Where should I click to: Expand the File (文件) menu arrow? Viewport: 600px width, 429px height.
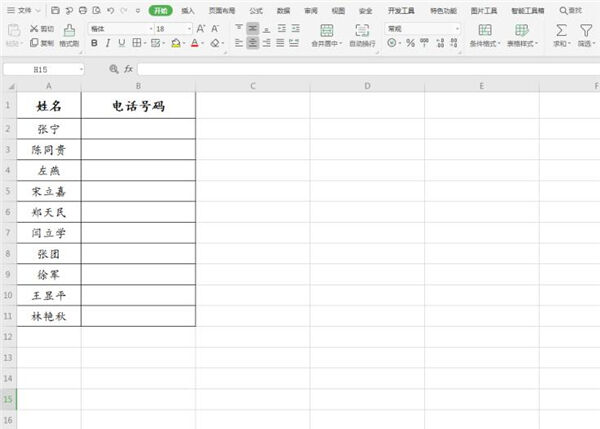point(38,11)
